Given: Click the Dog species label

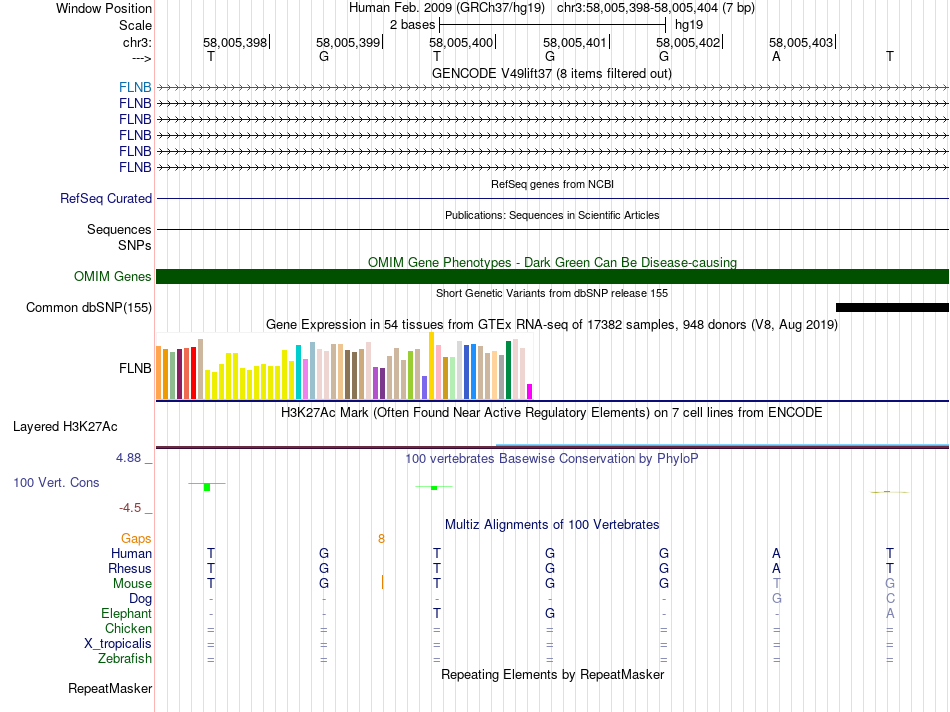Looking at the screenshot, I should [140, 599].
